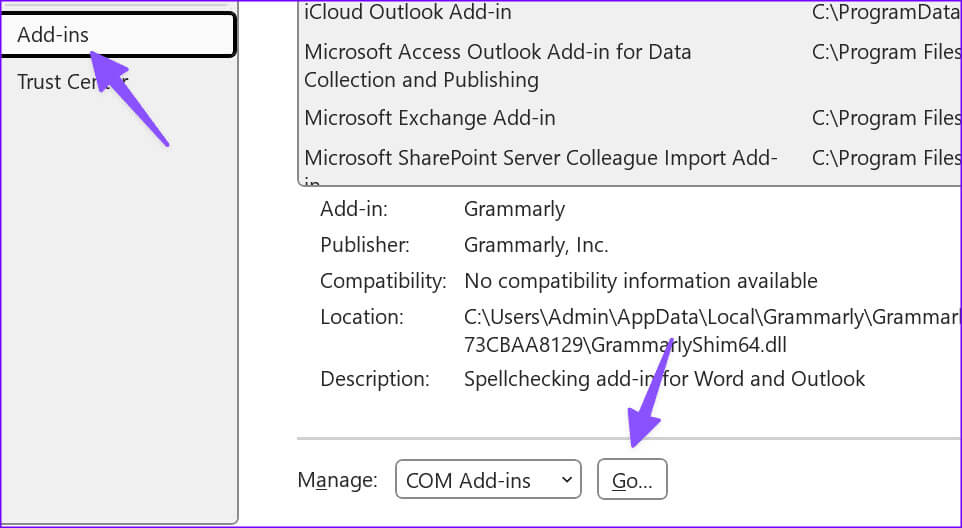962x528 pixels.
Task: Click the 'Spellchecking add-in for Word and Outlook' description
Action: [664, 379]
